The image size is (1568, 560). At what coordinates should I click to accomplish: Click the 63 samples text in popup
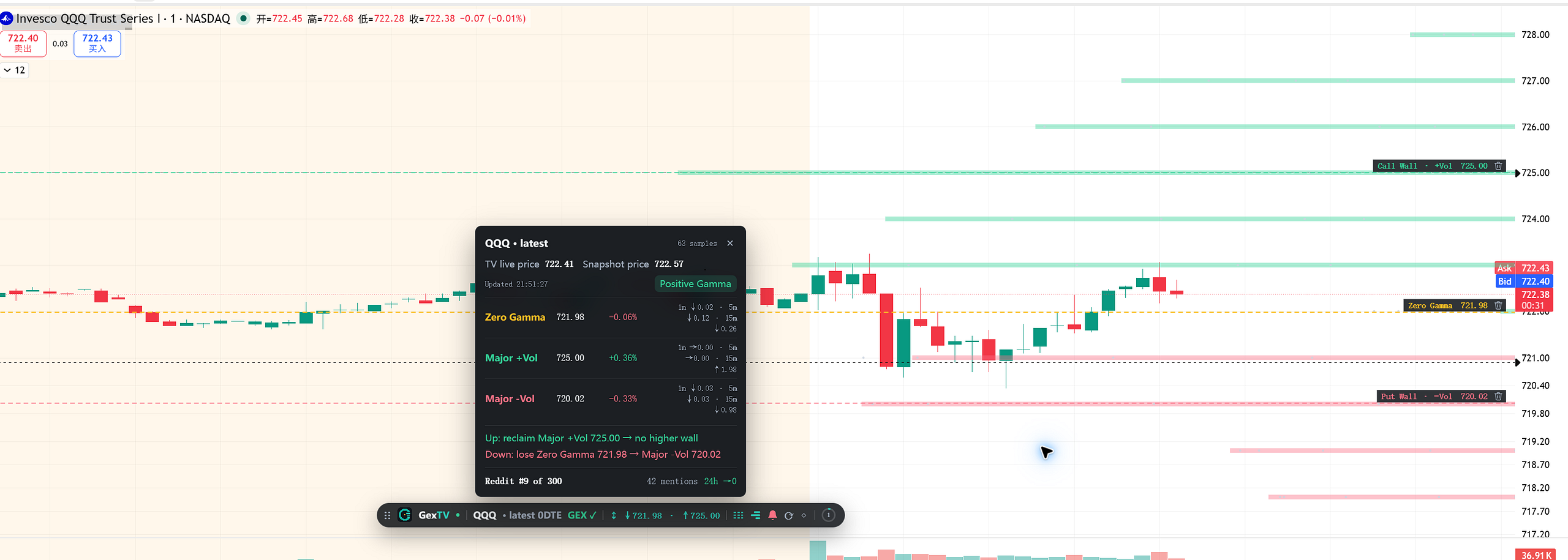[697, 244]
